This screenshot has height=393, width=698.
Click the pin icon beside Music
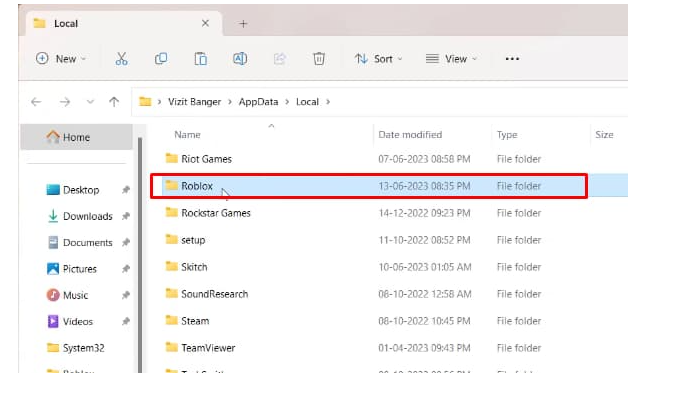click(x=126, y=295)
